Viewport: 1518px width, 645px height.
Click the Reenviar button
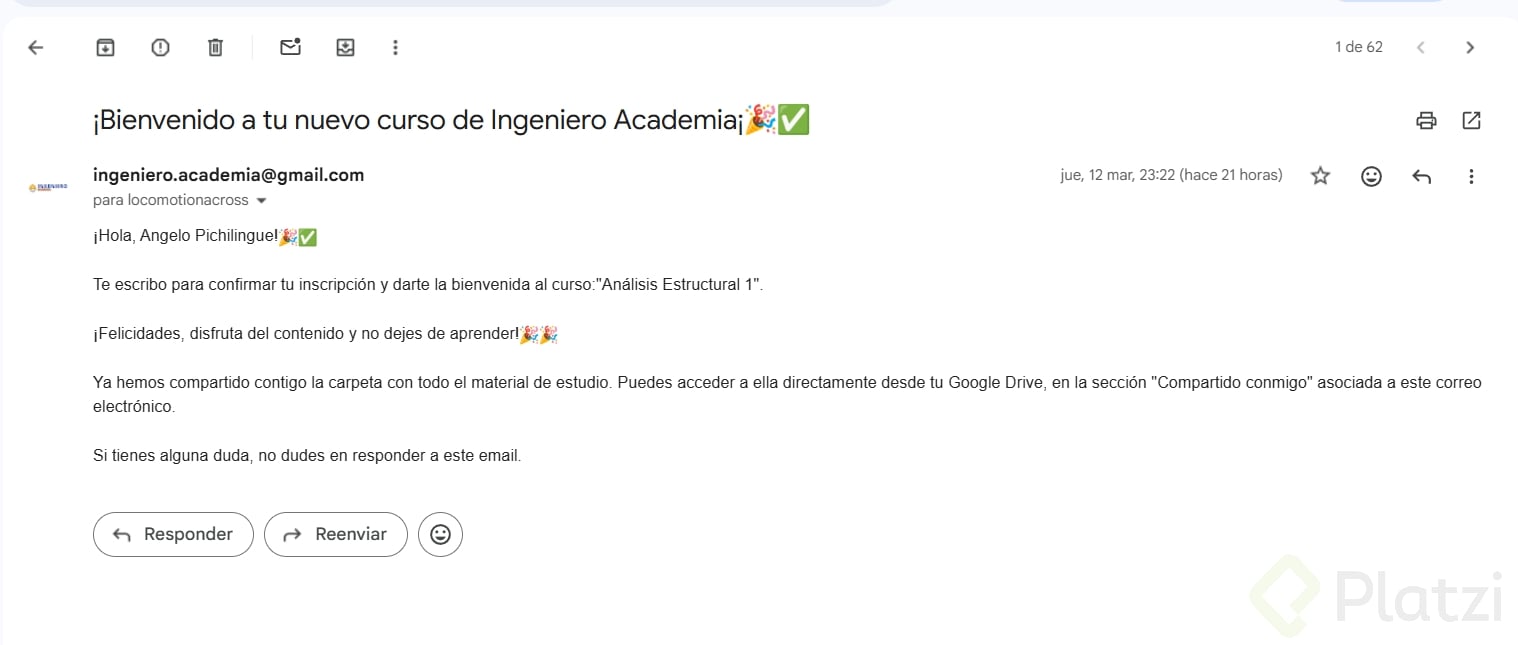point(336,534)
